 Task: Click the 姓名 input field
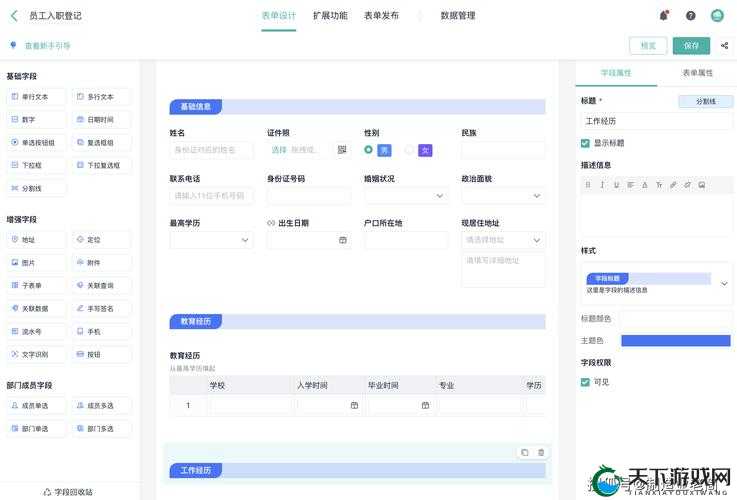pos(212,150)
